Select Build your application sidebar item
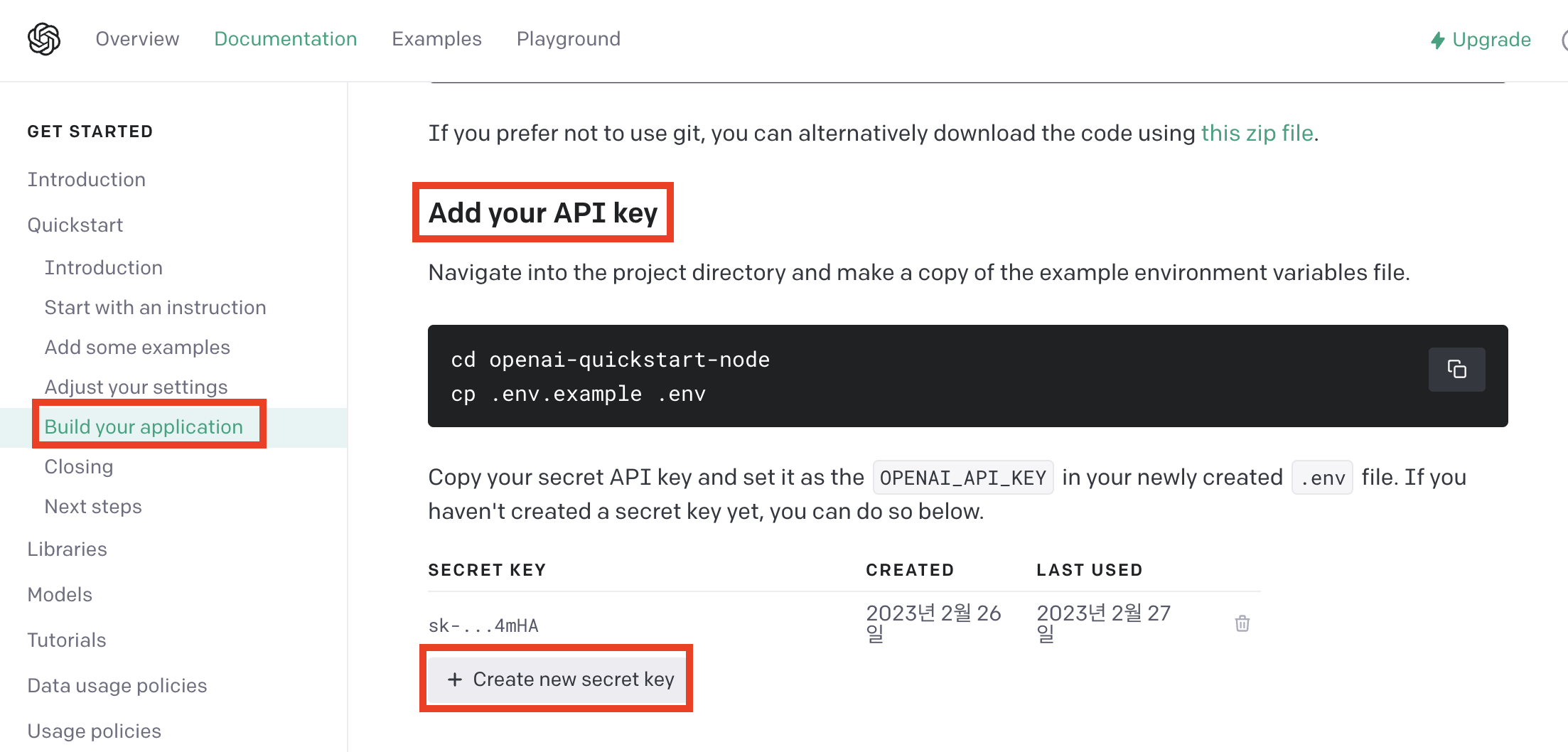The image size is (1568, 752). pyautogui.click(x=144, y=426)
